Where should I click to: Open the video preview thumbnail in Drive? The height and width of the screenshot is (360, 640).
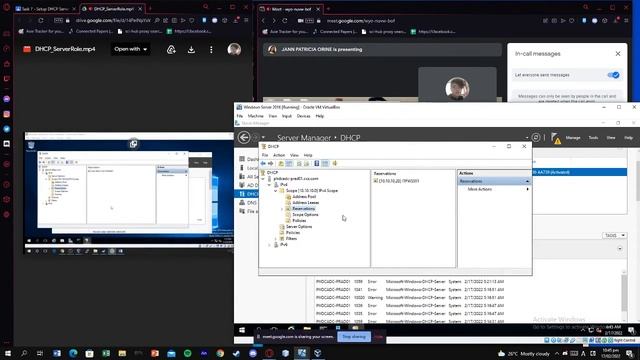(x=129, y=194)
